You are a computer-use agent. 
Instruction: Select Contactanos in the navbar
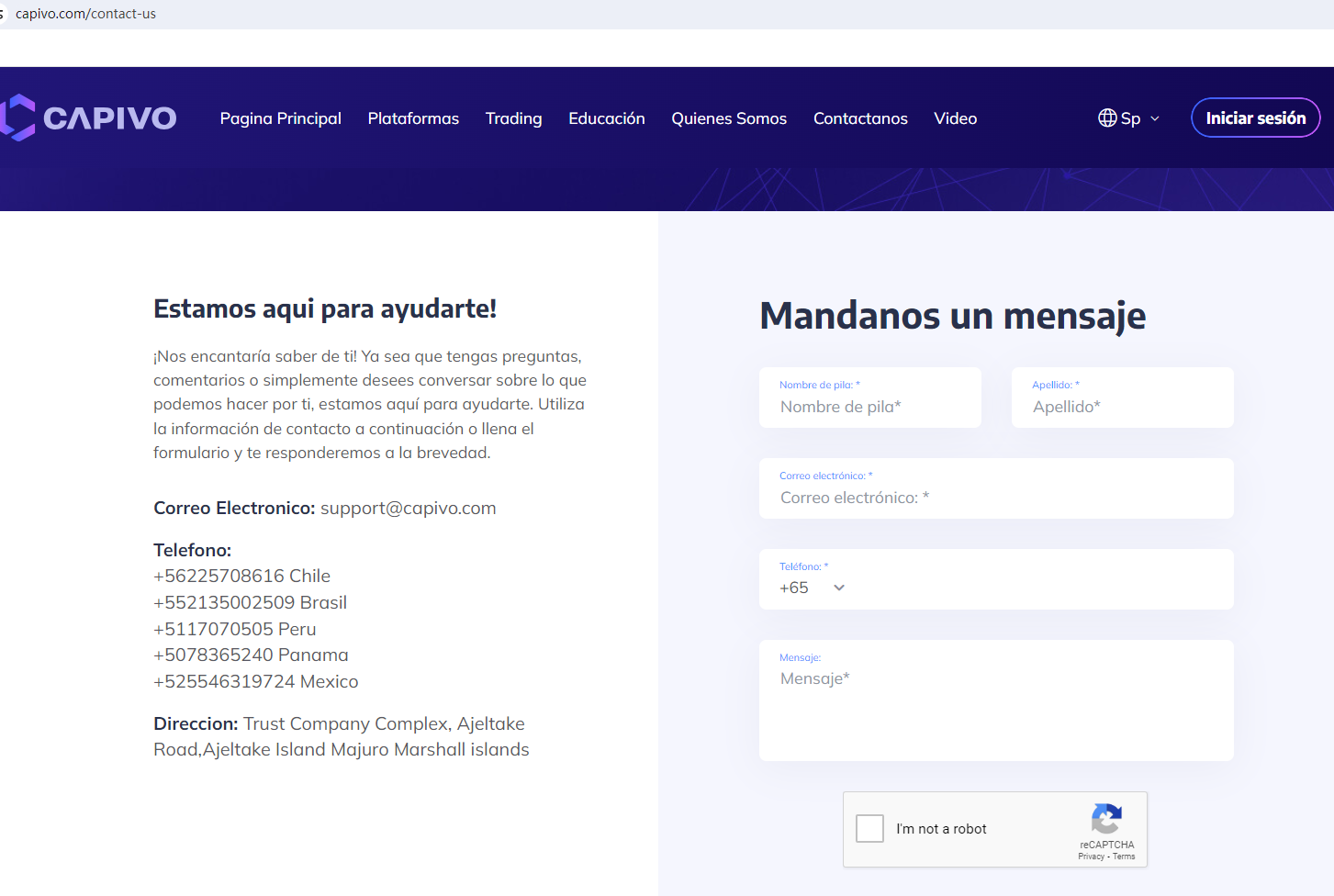(x=860, y=118)
